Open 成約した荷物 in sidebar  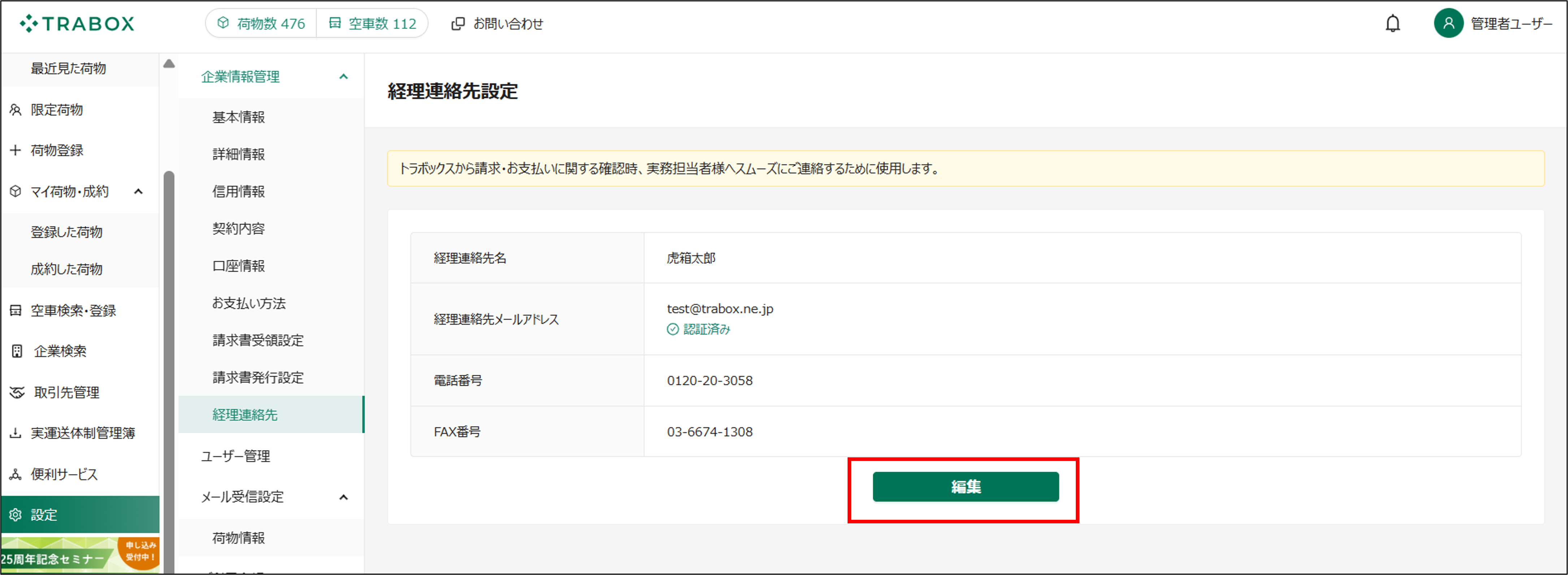click(x=66, y=269)
